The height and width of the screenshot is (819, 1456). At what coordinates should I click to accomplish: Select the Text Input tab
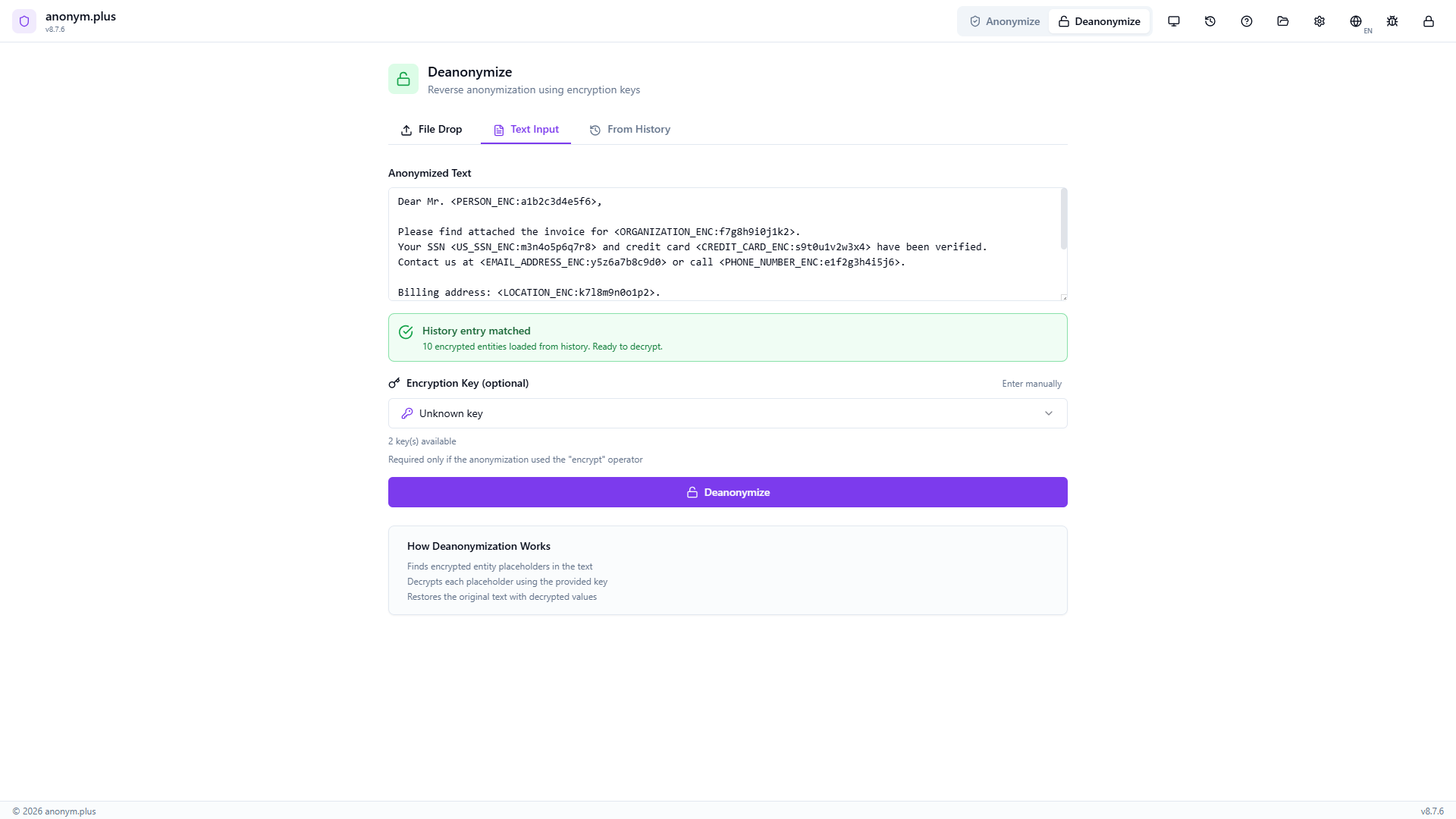tap(526, 129)
